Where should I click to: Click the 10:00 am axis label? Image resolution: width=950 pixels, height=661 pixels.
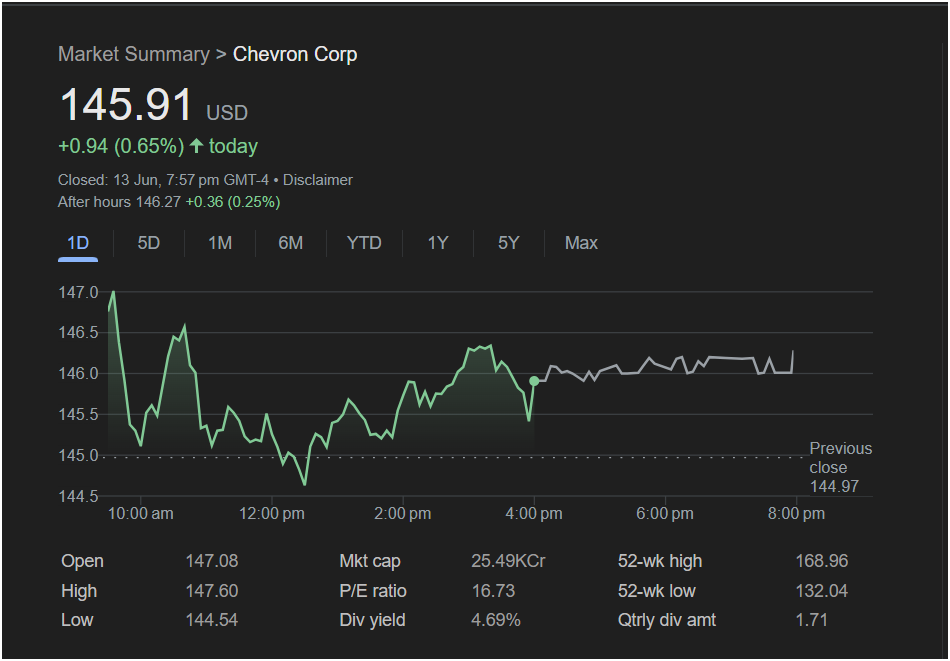pos(141,514)
